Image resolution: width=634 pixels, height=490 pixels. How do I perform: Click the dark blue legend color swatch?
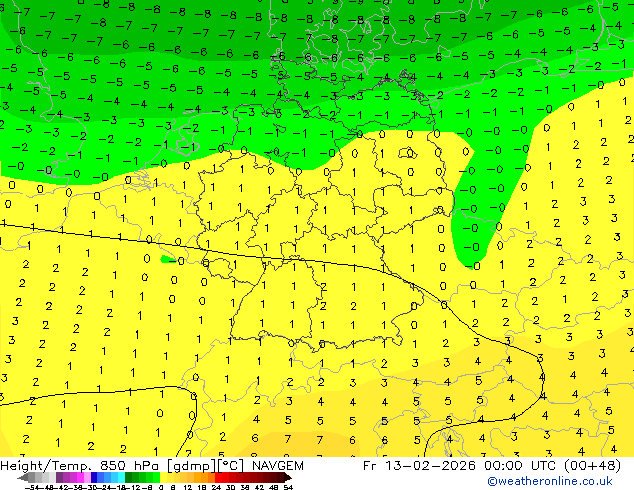click(x=94, y=477)
